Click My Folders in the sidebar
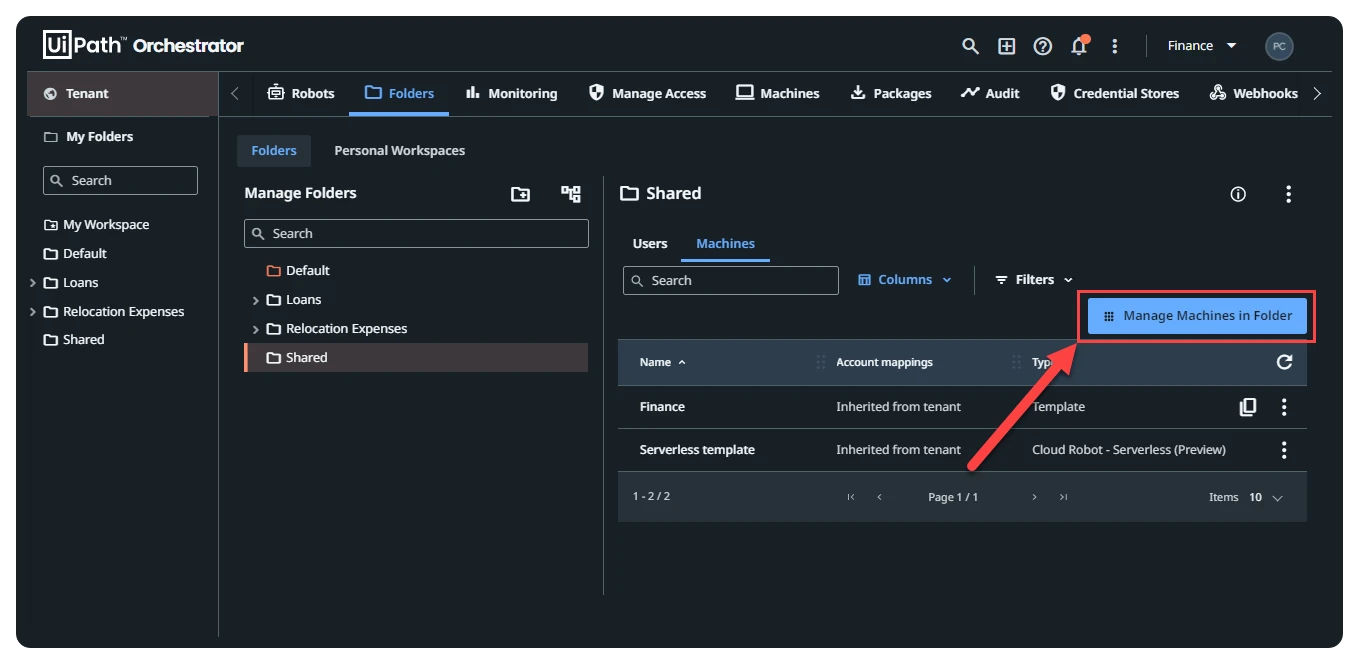Viewport: 1363px width, 668px height. (x=99, y=136)
